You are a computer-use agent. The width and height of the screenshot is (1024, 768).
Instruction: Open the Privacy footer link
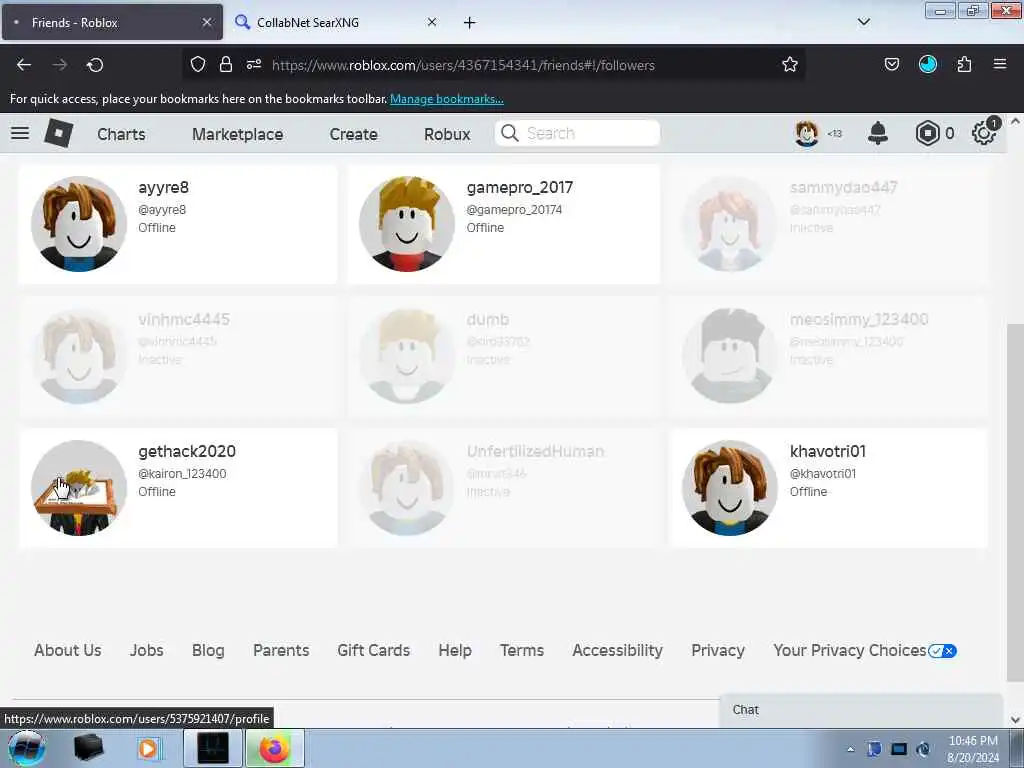coord(718,650)
